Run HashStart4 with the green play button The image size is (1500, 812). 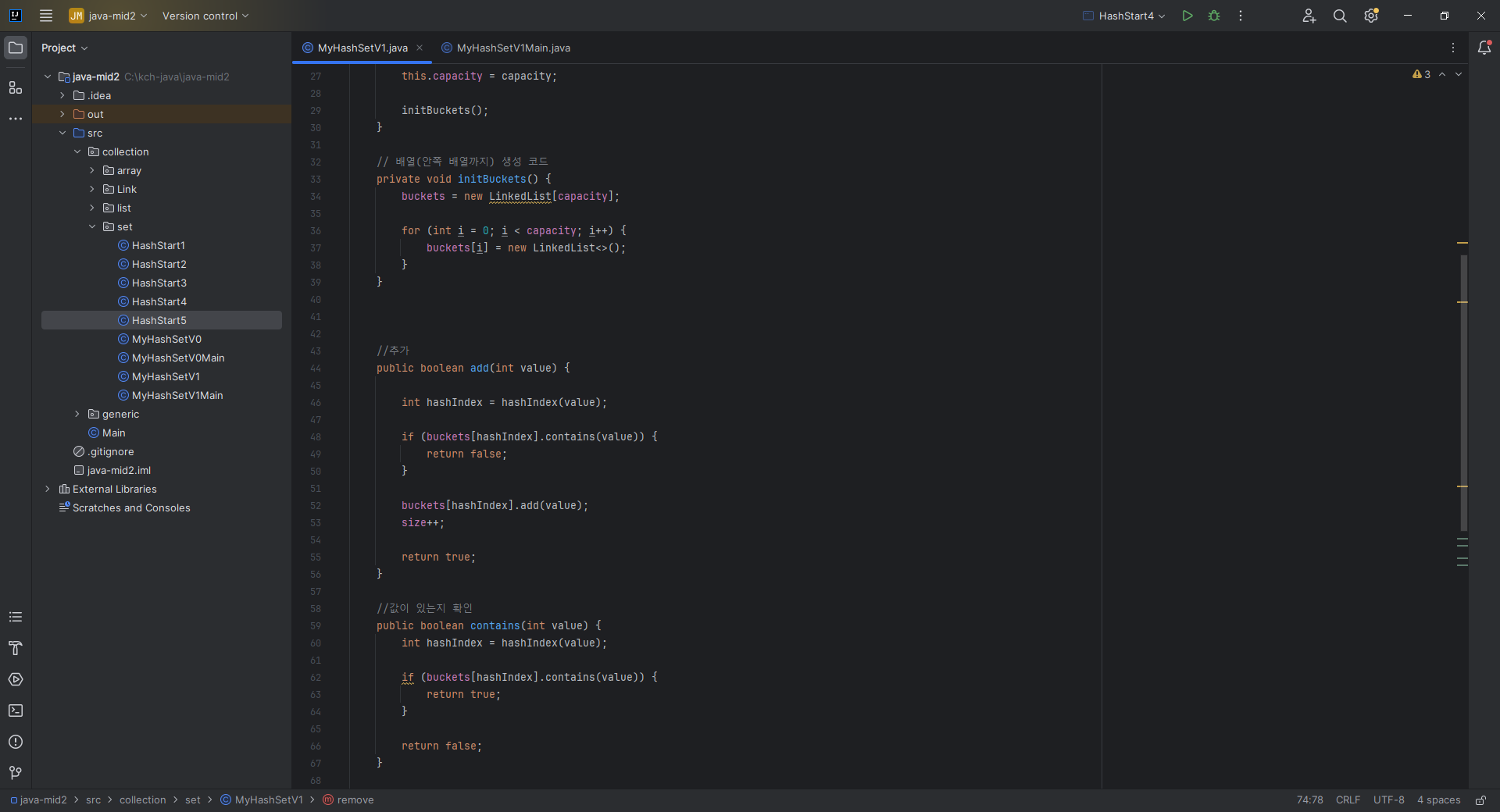coord(1187,16)
